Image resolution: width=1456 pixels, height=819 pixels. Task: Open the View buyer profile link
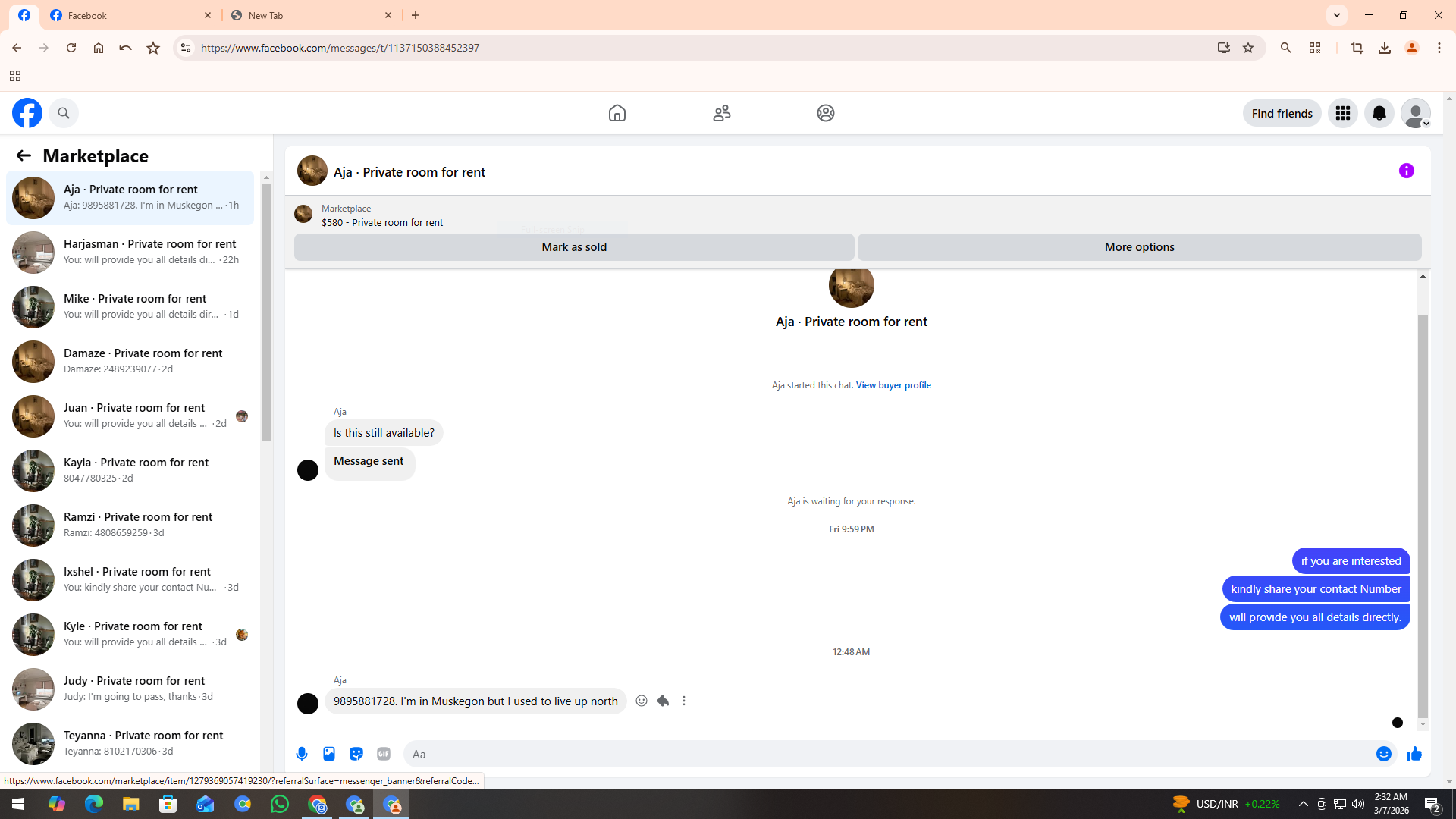(x=893, y=385)
